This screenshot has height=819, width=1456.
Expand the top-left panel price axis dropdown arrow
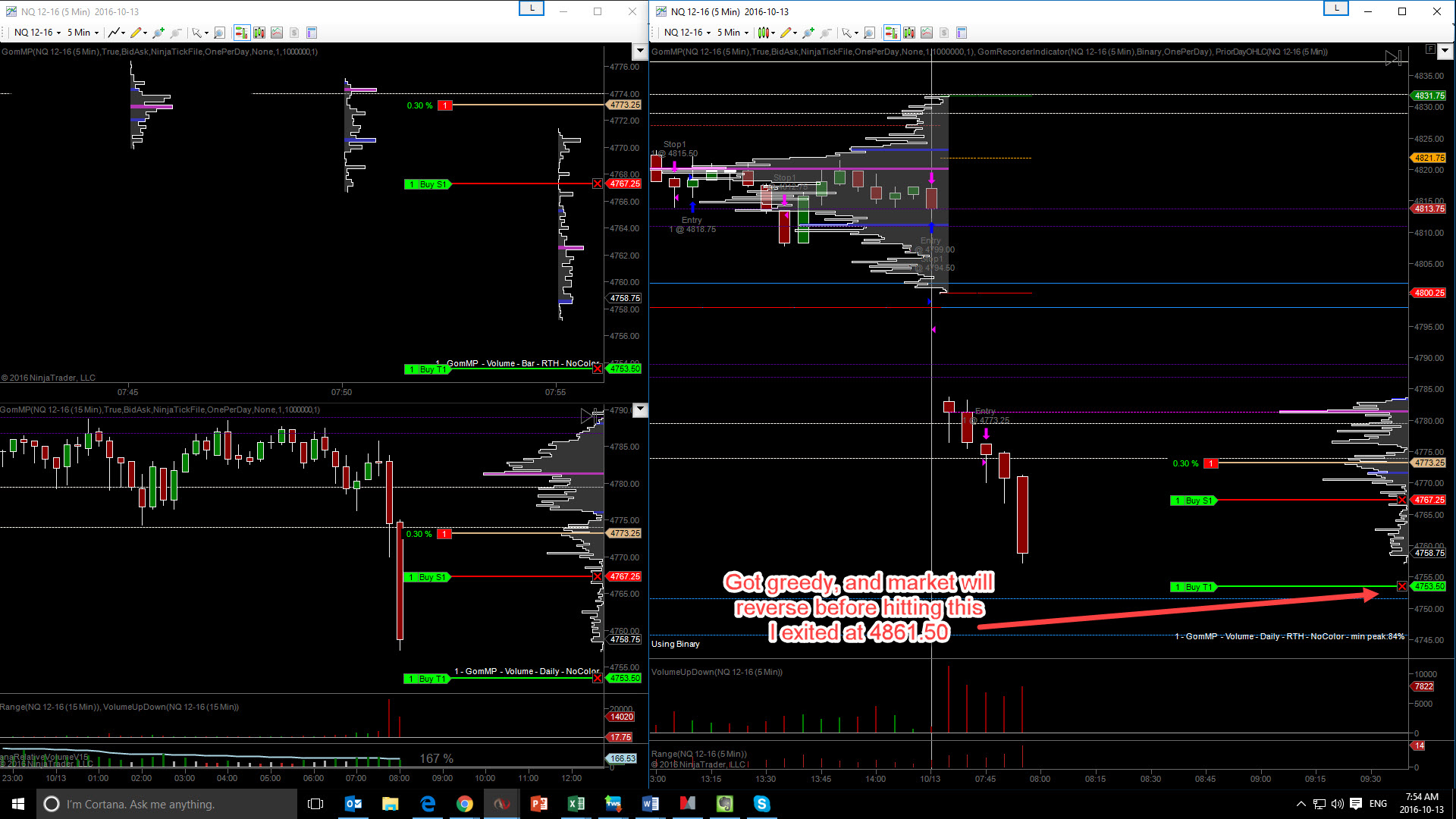point(640,51)
